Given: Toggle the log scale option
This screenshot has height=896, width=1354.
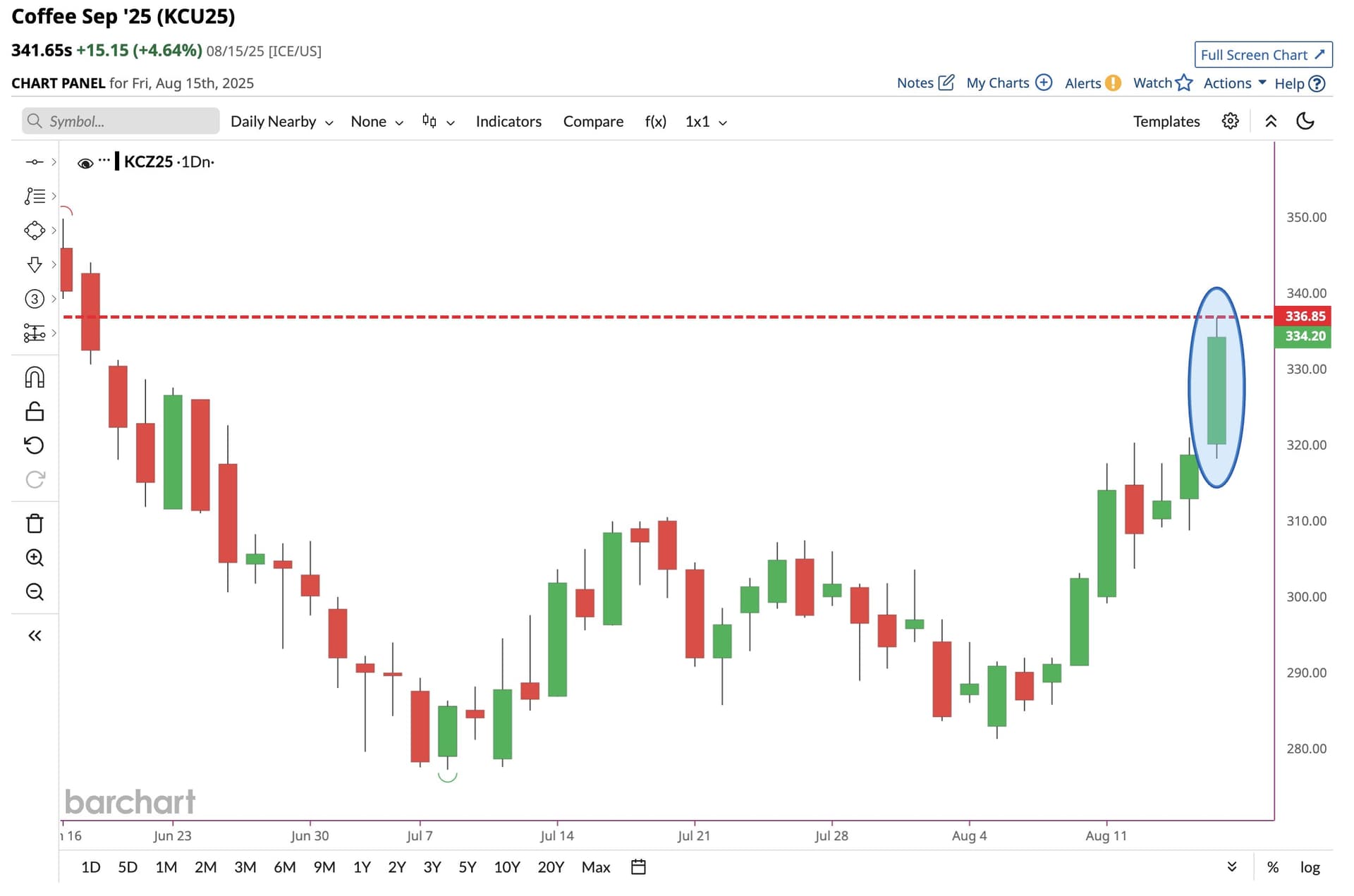Looking at the screenshot, I should [1310, 867].
